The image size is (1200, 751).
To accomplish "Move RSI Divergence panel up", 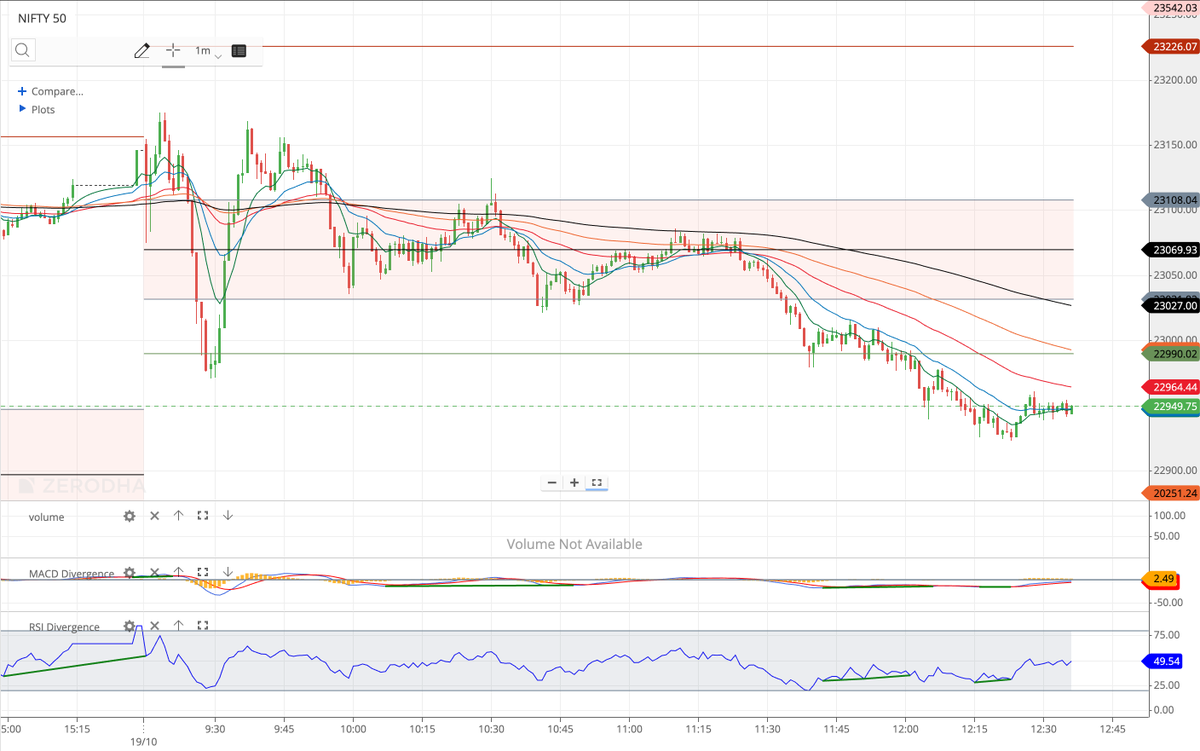I will pyautogui.click(x=178, y=626).
